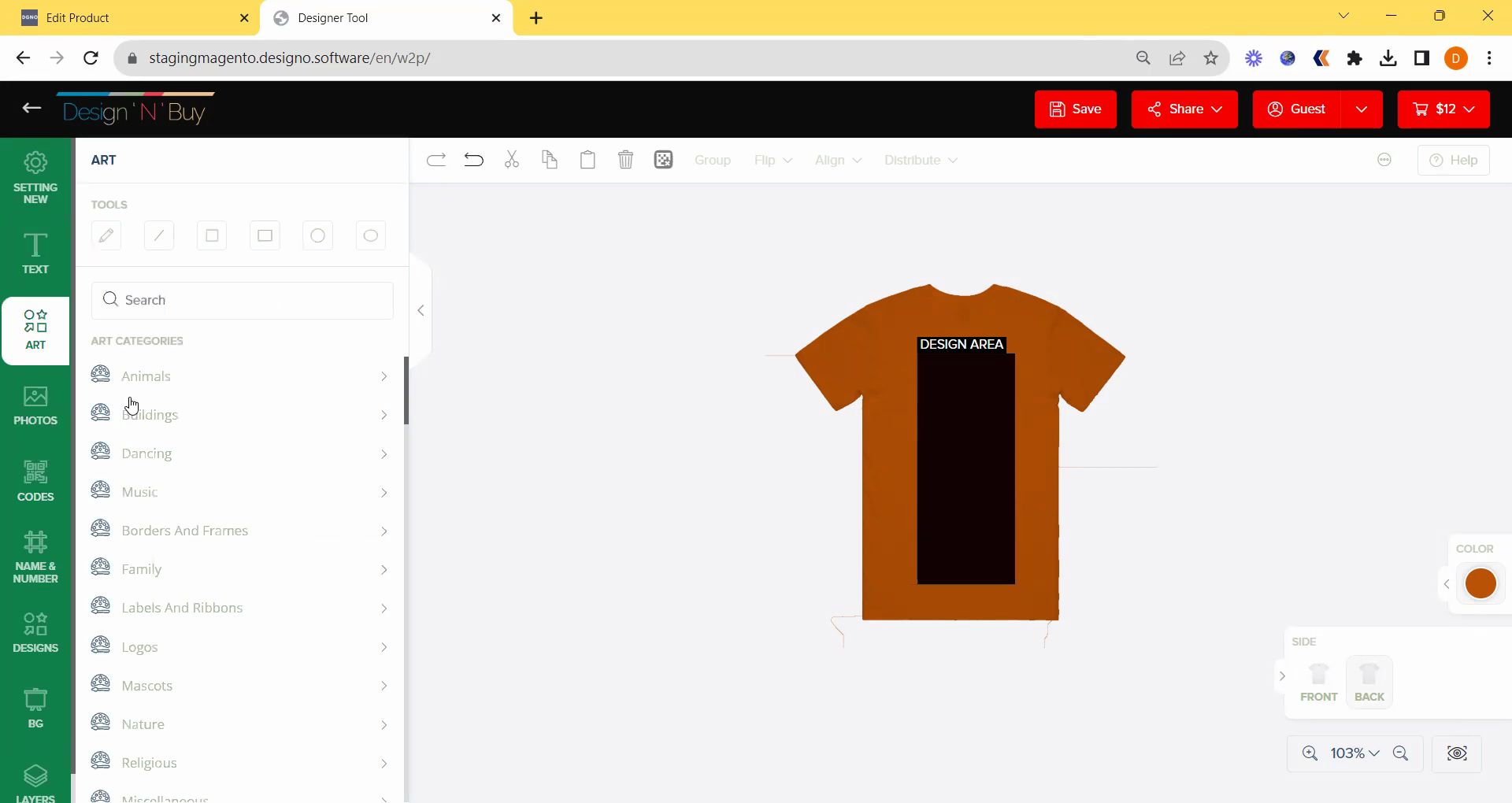Pick the ellipse shape tool

point(370,235)
